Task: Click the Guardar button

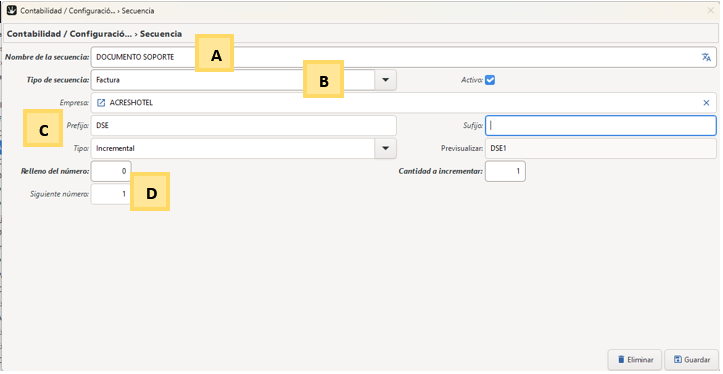Action: click(691, 360)
